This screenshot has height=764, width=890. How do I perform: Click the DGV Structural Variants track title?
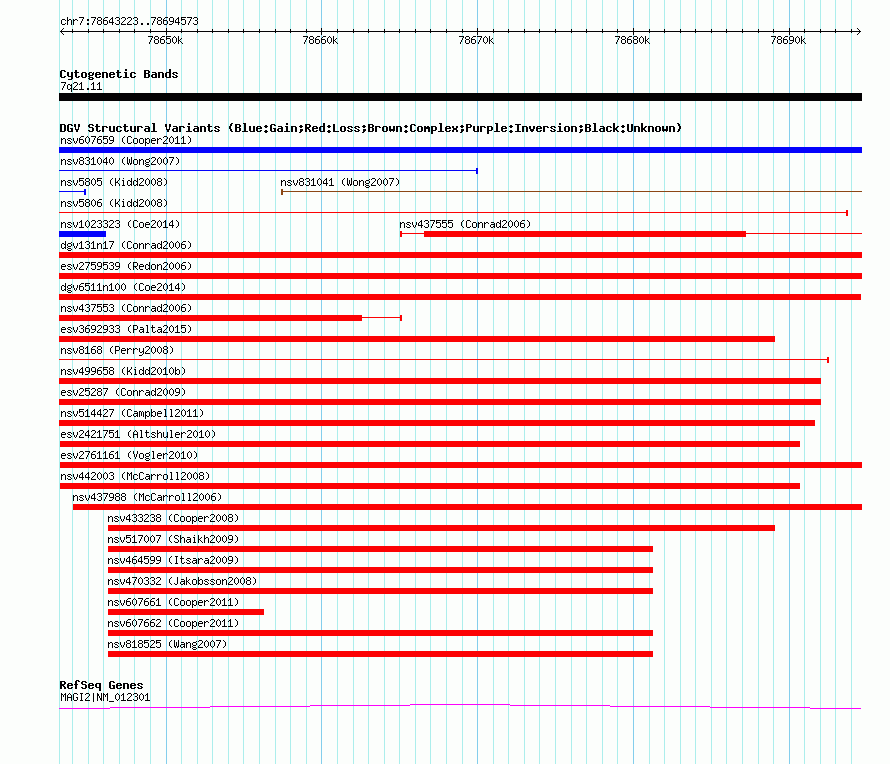[371, 128]
